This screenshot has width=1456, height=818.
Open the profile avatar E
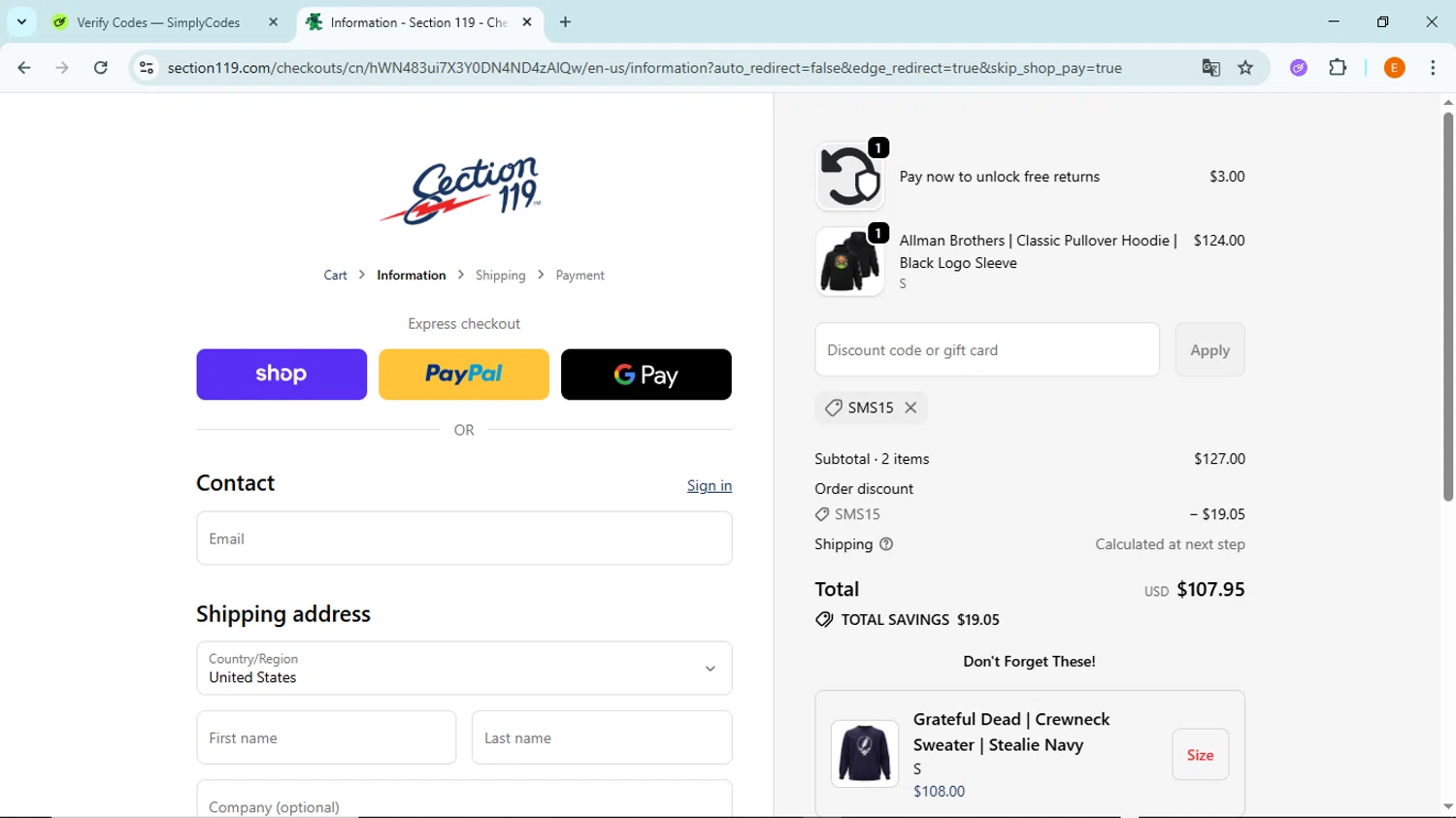pyautogui.click(x=1394, y=68)
